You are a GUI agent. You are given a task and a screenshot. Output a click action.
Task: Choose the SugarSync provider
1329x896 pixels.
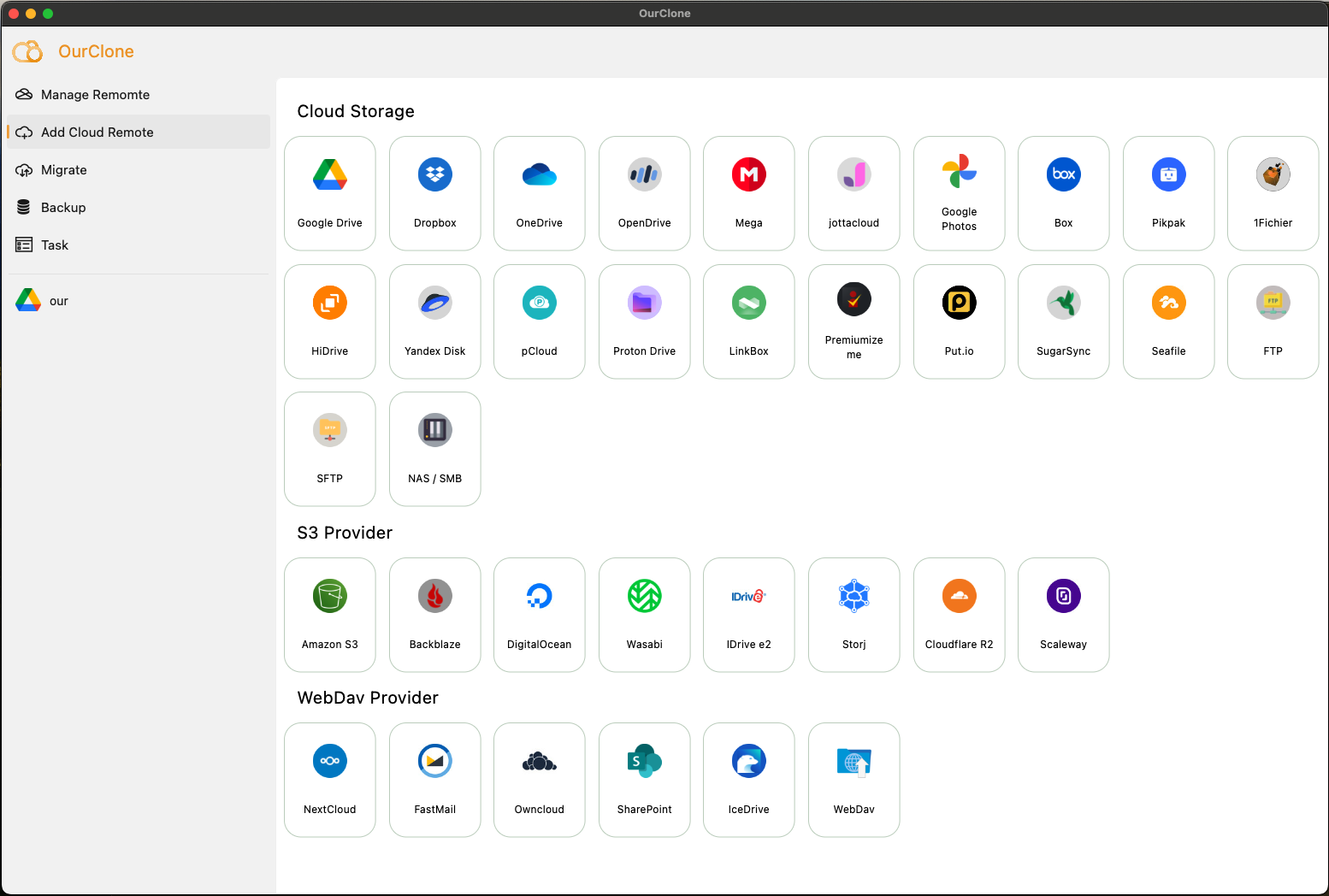pos(1064,321)
